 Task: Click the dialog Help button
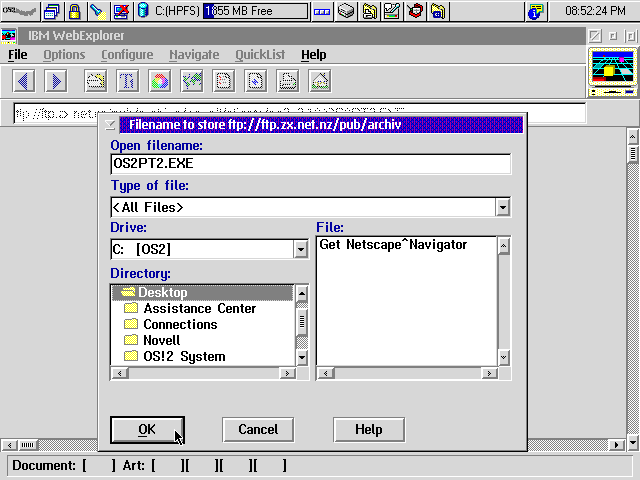pyautogui.click(x=369, y=429)
